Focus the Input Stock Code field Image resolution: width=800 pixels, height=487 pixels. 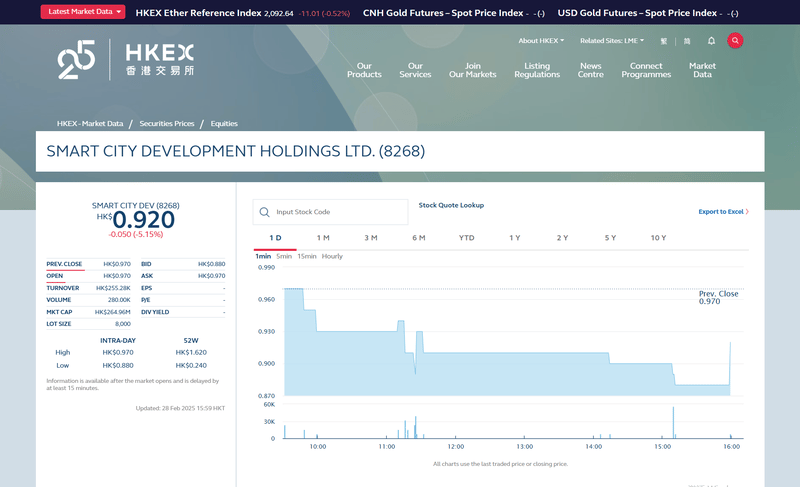click(x=331, y=212)
